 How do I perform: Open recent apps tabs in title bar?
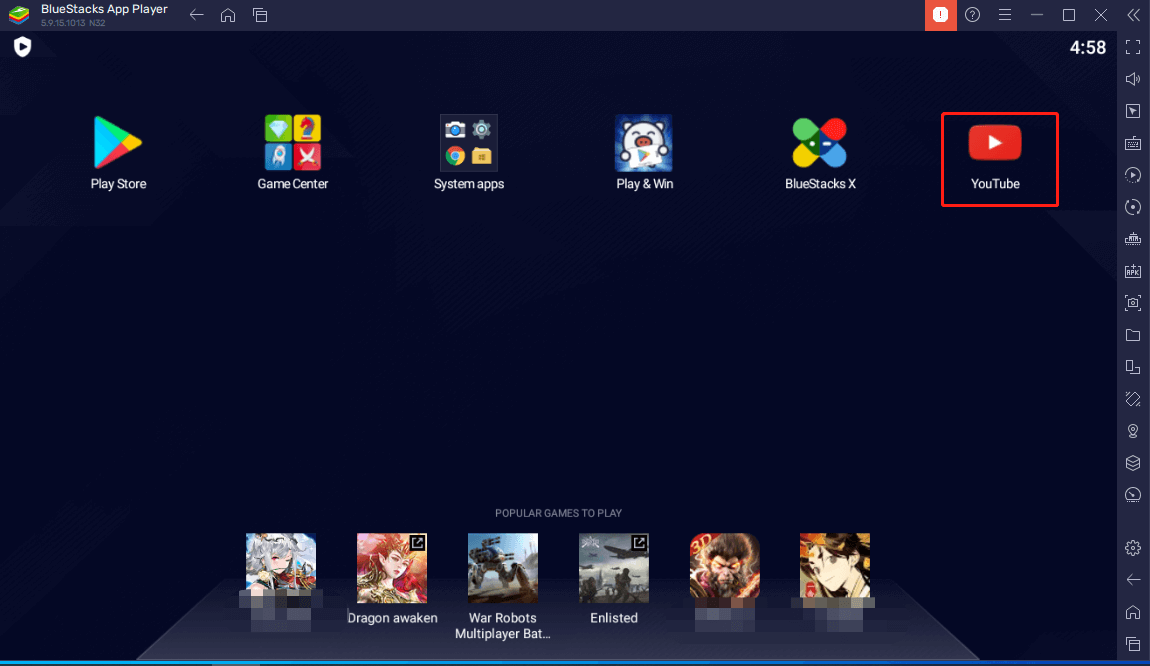(x=260, y=15)
